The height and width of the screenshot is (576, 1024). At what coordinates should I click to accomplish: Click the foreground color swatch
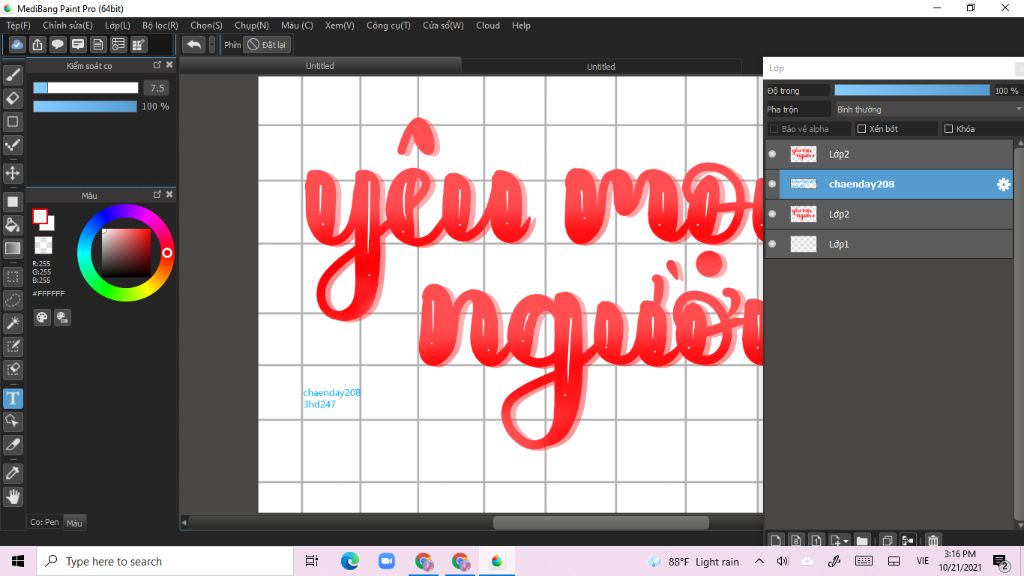40,216
